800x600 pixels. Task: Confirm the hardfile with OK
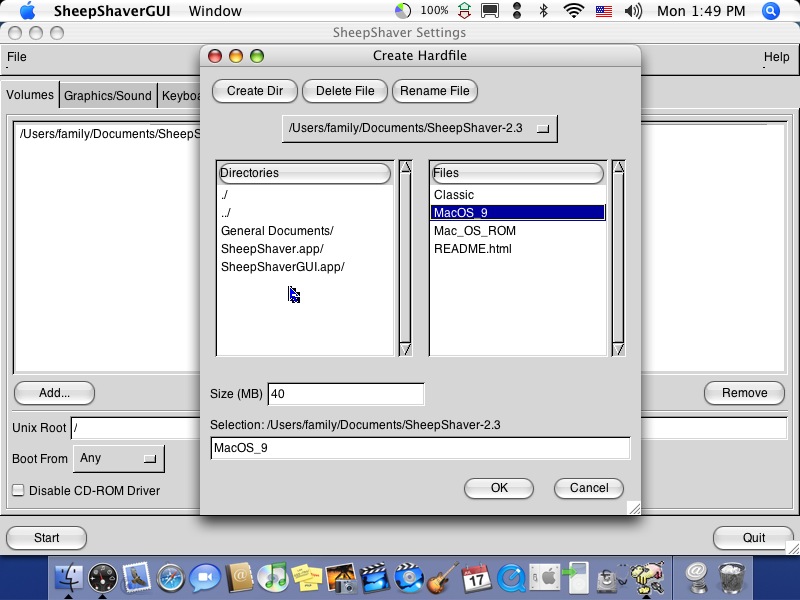click(499, 488)
